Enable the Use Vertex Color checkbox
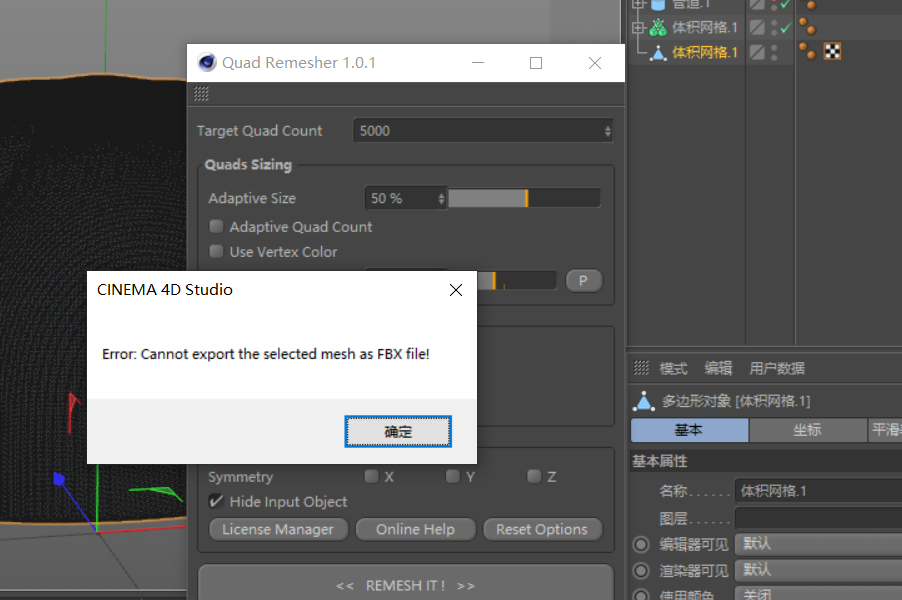This screenshot has height=600, width=902. (216, 251)
